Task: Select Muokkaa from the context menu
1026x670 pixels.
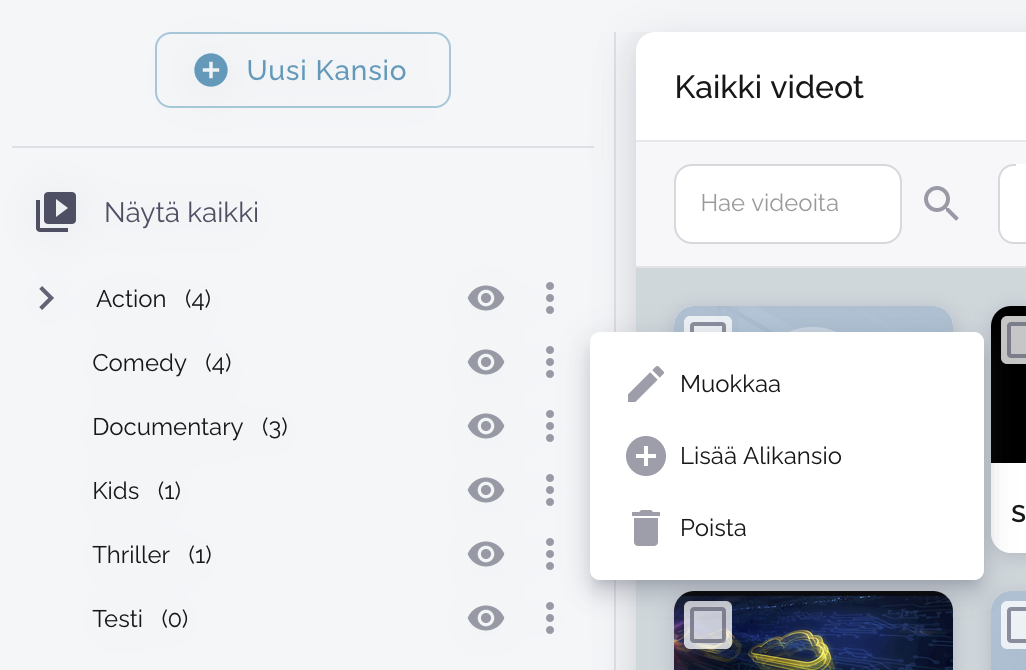Action: 730,384
